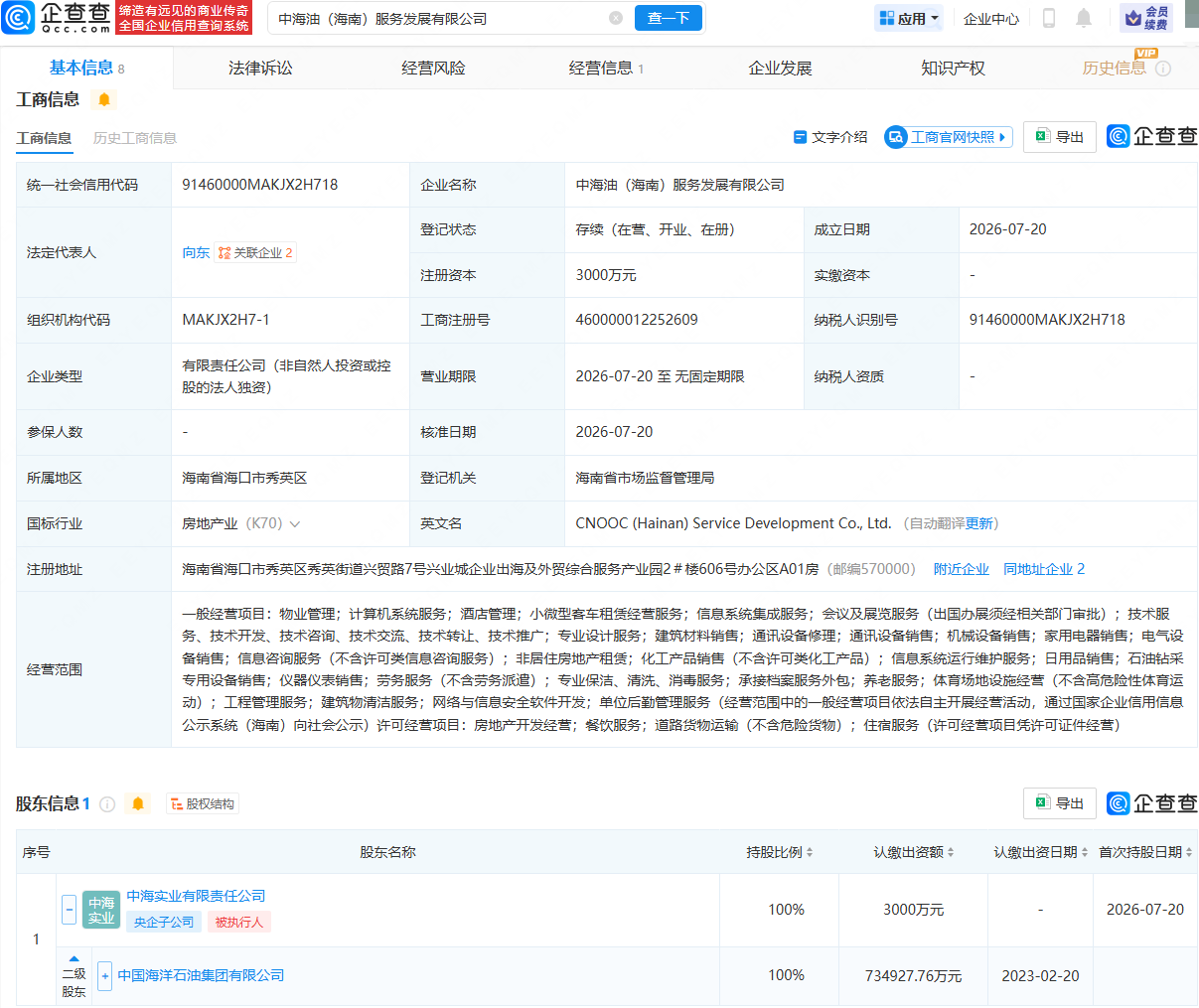
Task: Open the 历史信息 VIP tab
Action: coord(1114,68)
